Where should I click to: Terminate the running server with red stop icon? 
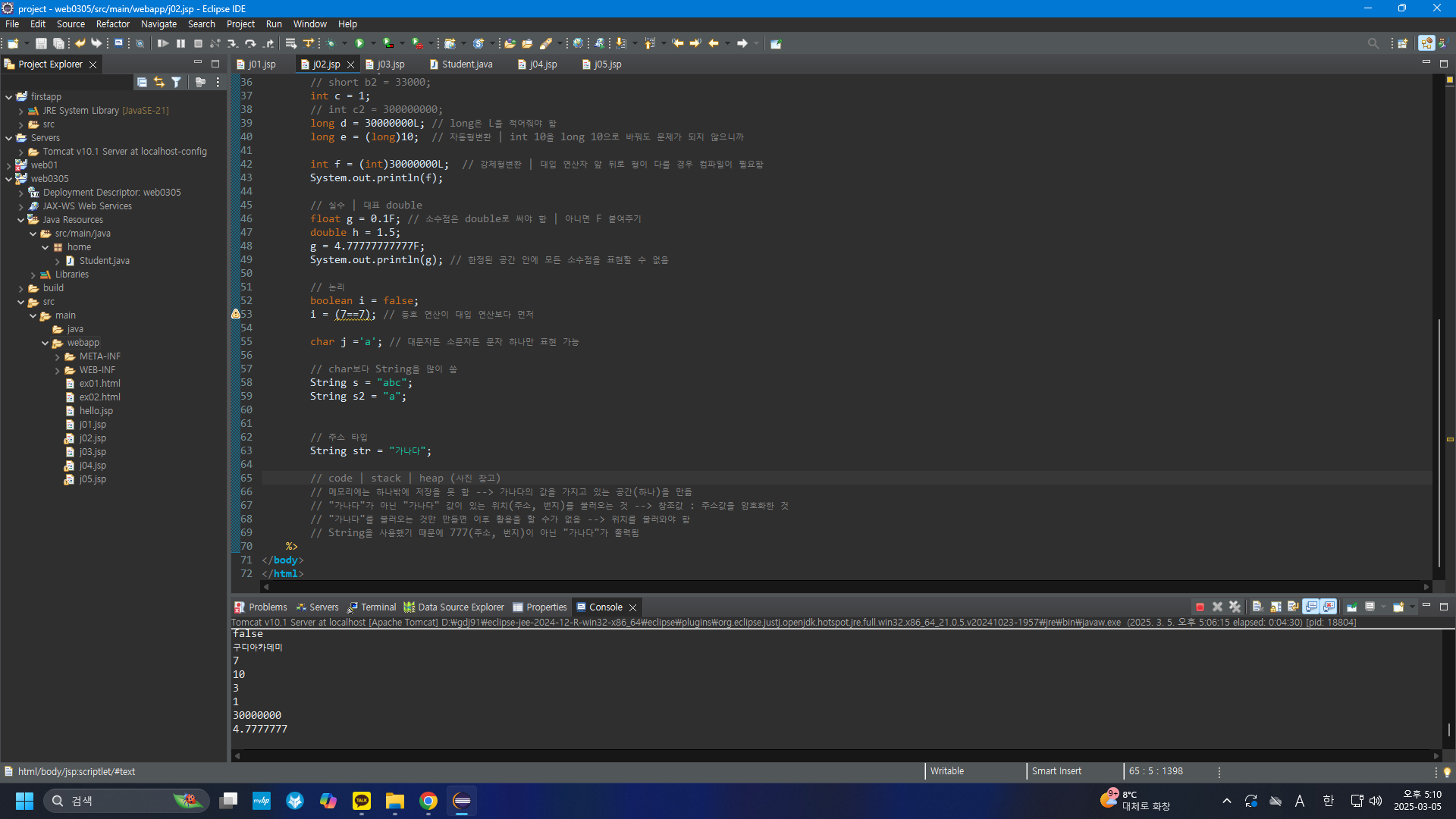pos(1200,607)
